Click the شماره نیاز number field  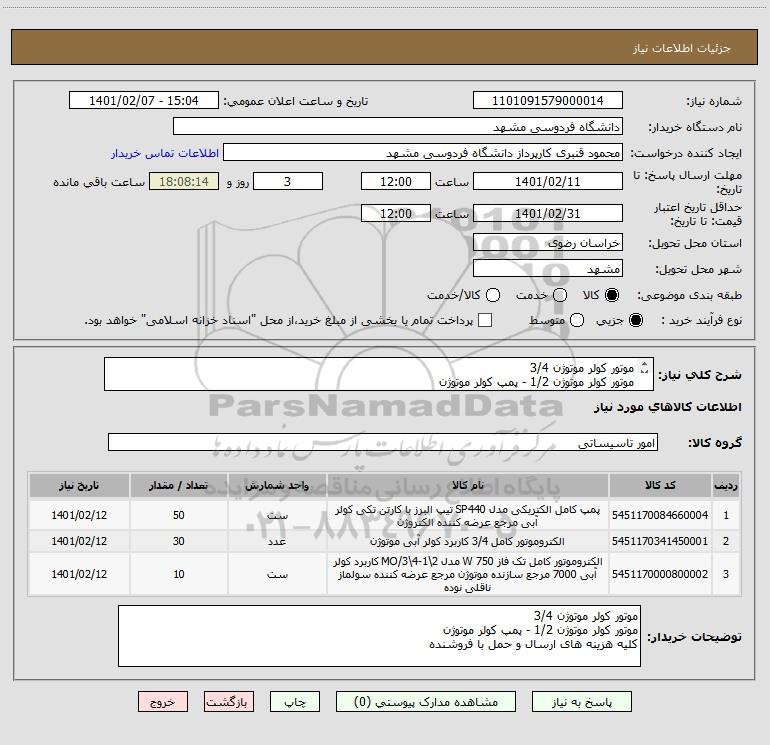pyautogui.click(x=548, y=101)
